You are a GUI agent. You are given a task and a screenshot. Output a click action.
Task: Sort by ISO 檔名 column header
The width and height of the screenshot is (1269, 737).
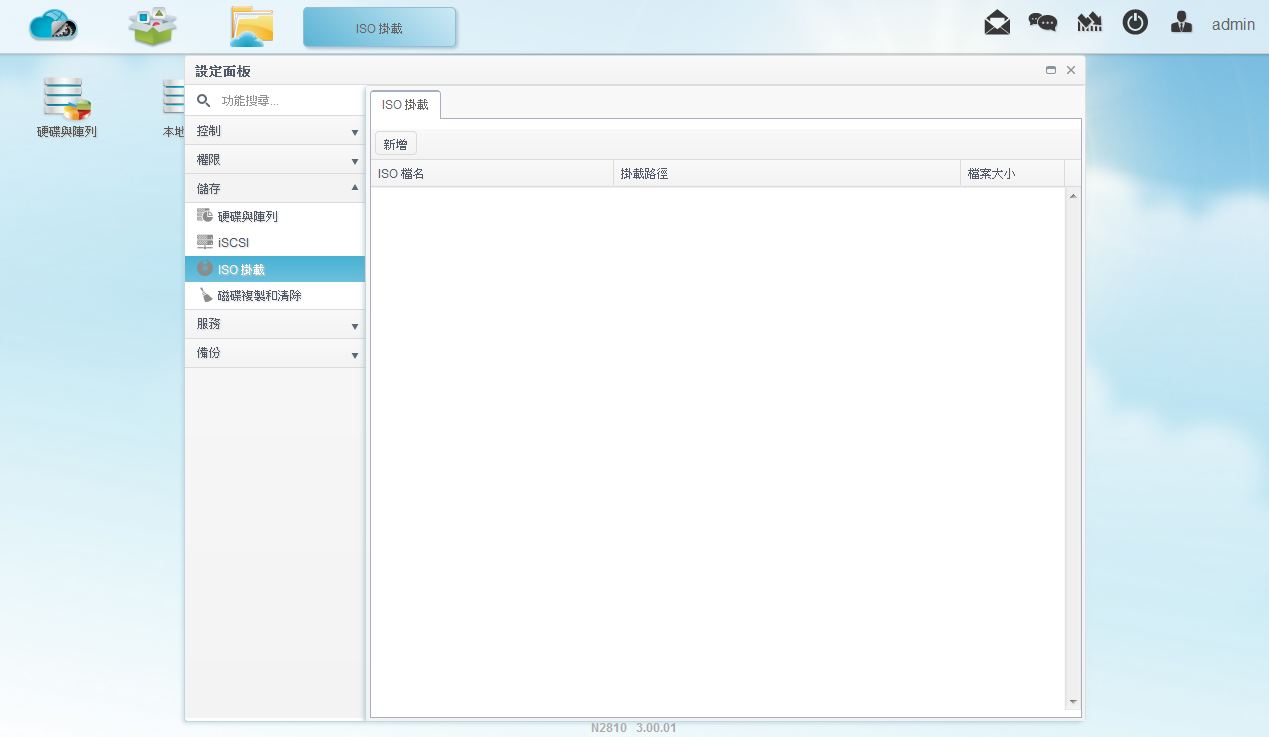click(492, 174)
